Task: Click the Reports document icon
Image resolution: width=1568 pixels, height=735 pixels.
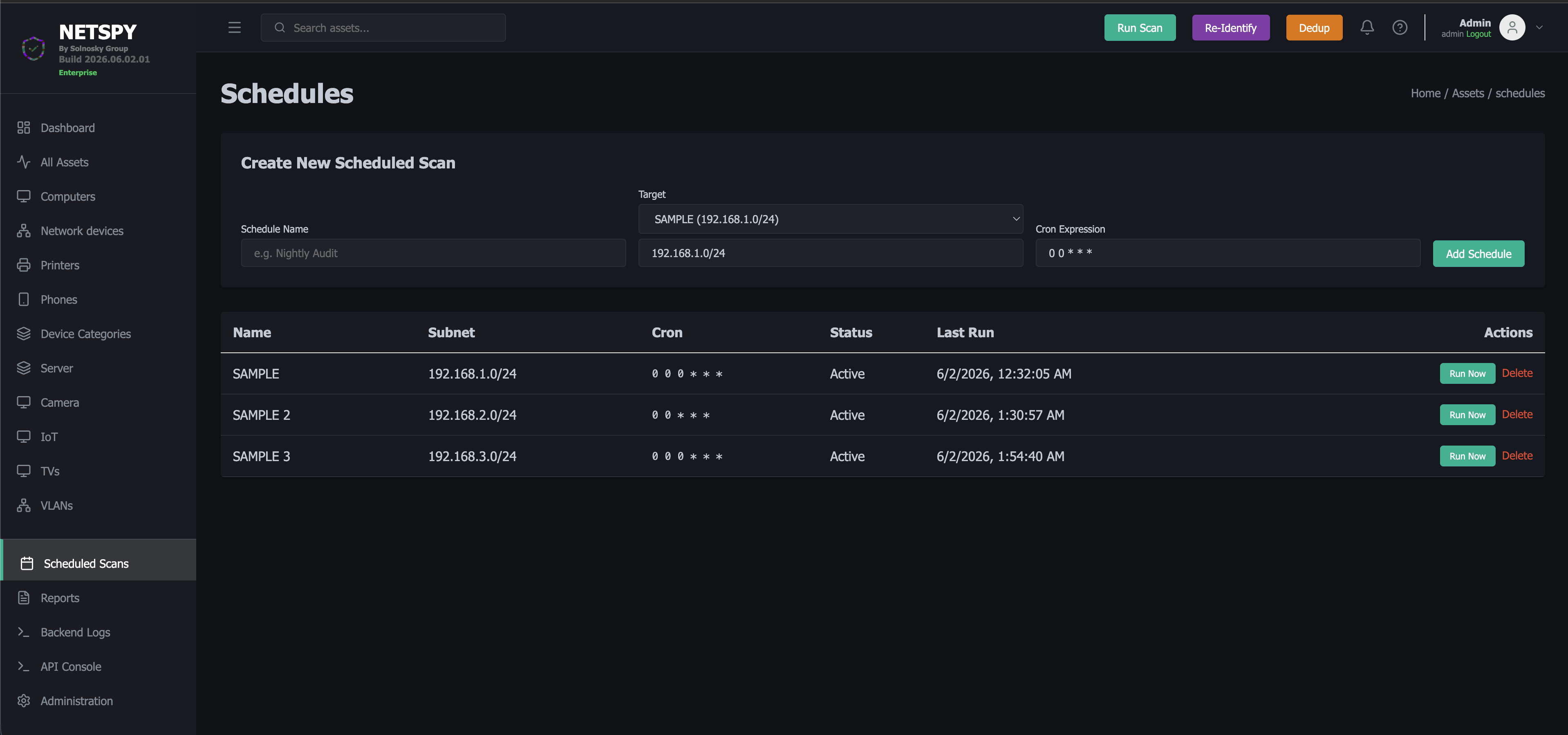Action: pos(24,597)
